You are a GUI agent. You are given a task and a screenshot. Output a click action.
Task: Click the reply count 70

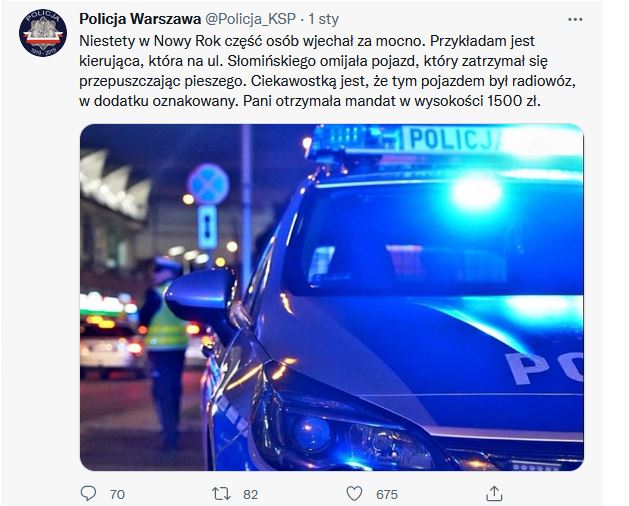tap(117, 494)
